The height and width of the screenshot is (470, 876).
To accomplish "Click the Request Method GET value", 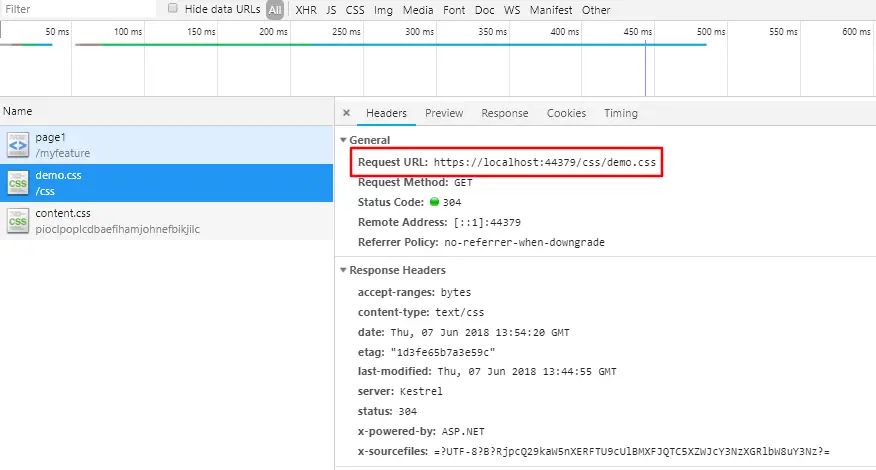I will (x=463, y=183).
